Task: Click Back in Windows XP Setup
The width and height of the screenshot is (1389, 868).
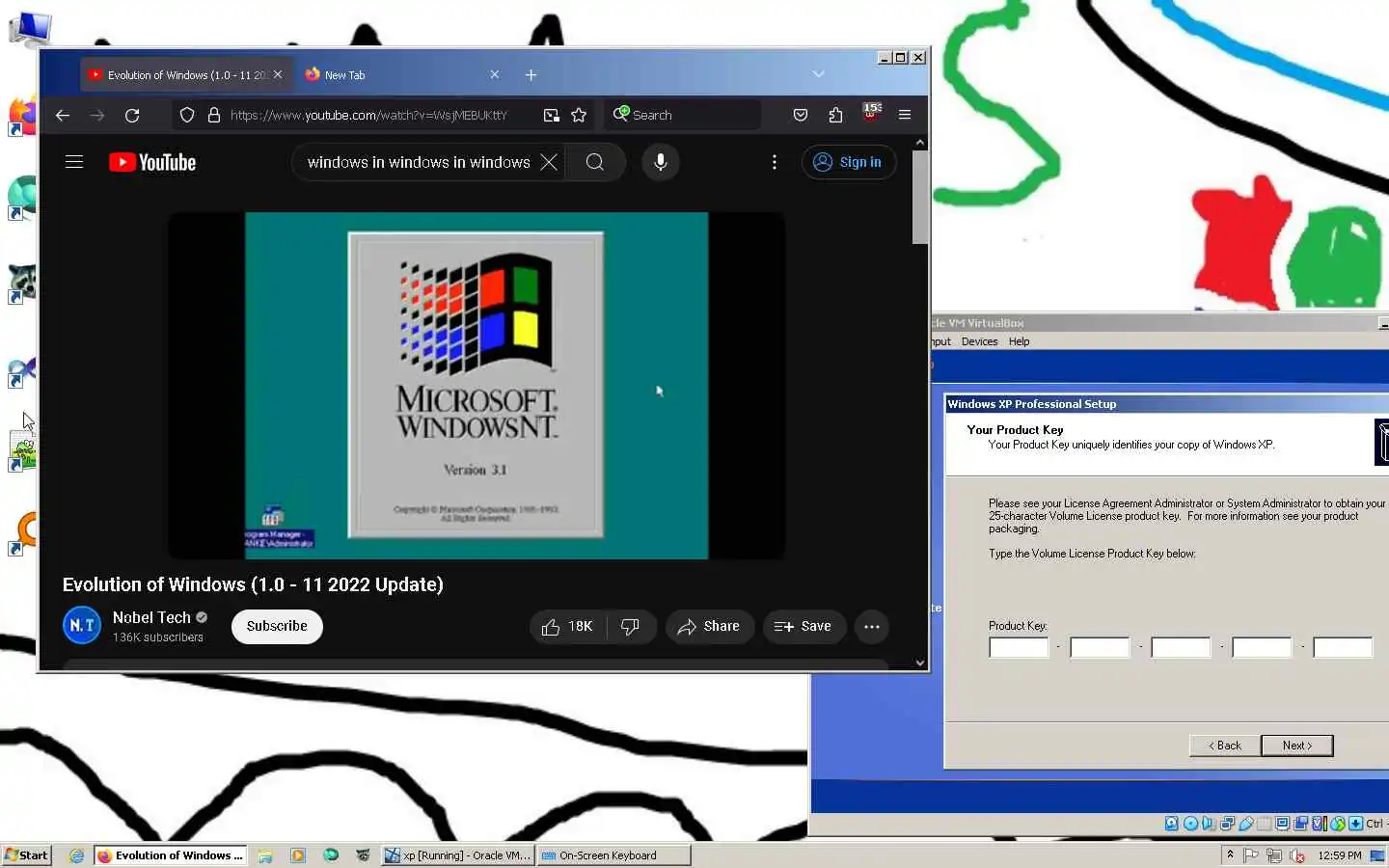Action: click(x=1226, y=746)
